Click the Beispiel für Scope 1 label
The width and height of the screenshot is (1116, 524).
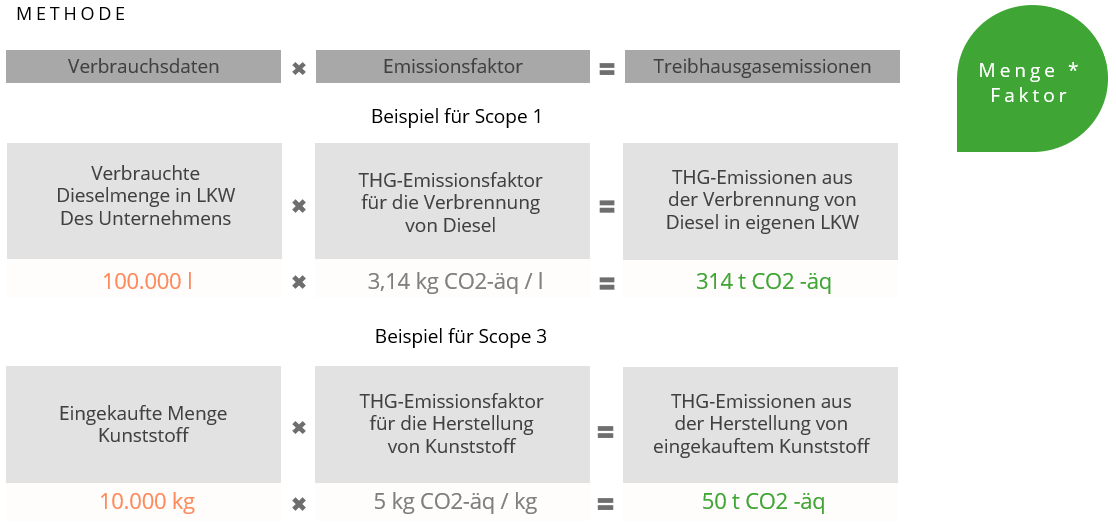point(457,116)
